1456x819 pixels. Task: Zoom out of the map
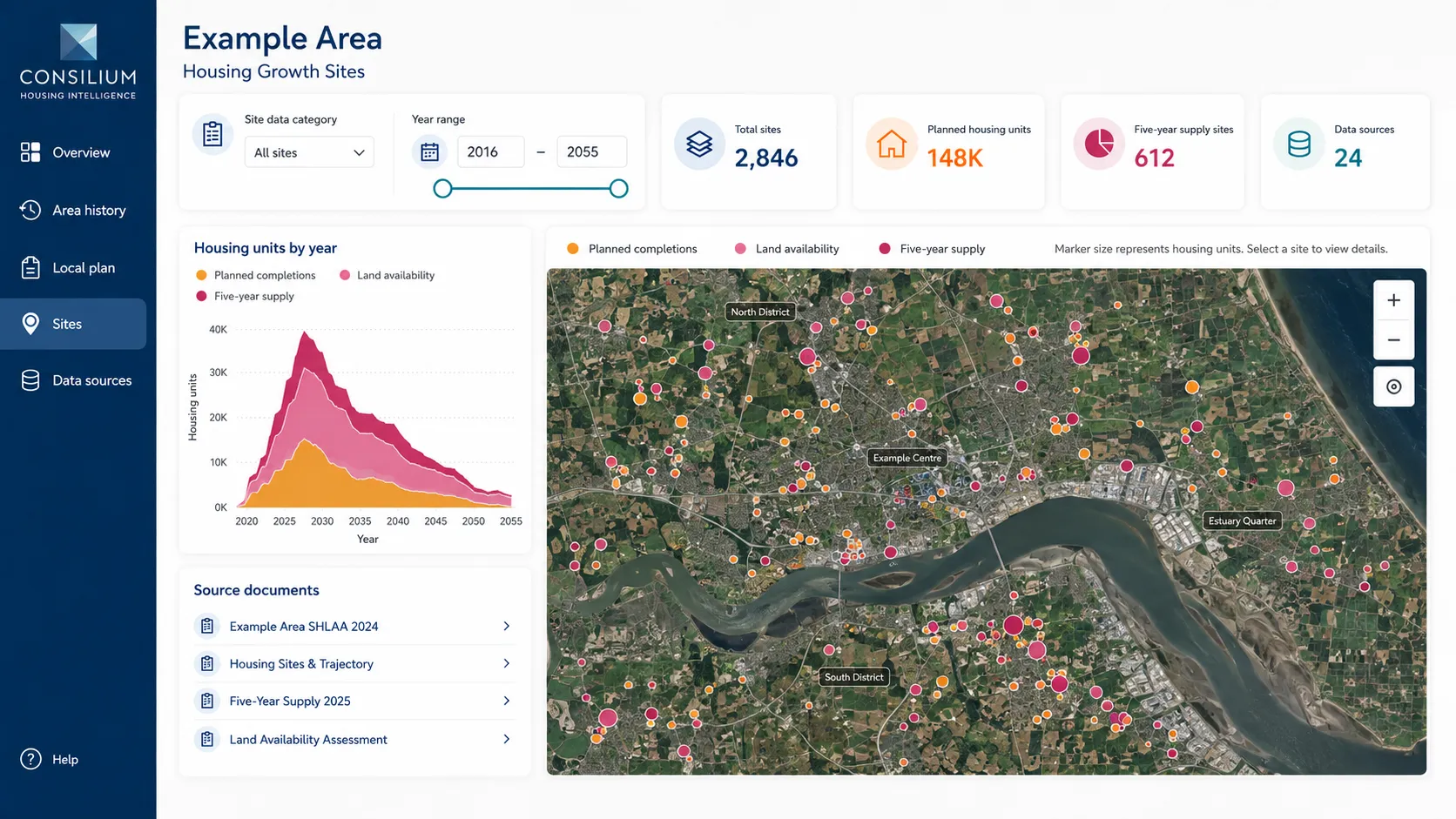coord(1393,340)
